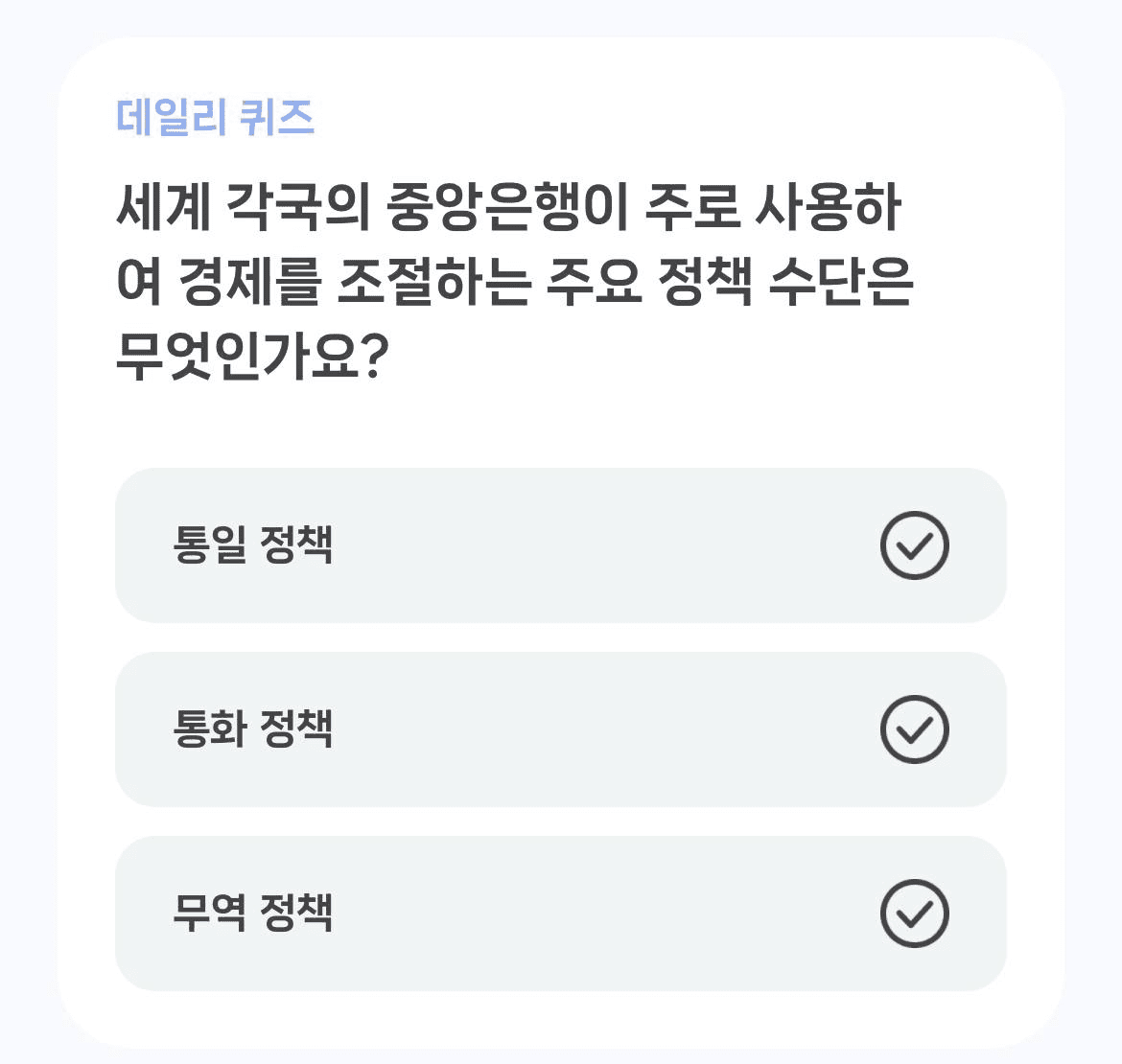1122x1064 pixels.
Task: Click the question line containing 경제를 조절하는
Action: coord(514,282)
